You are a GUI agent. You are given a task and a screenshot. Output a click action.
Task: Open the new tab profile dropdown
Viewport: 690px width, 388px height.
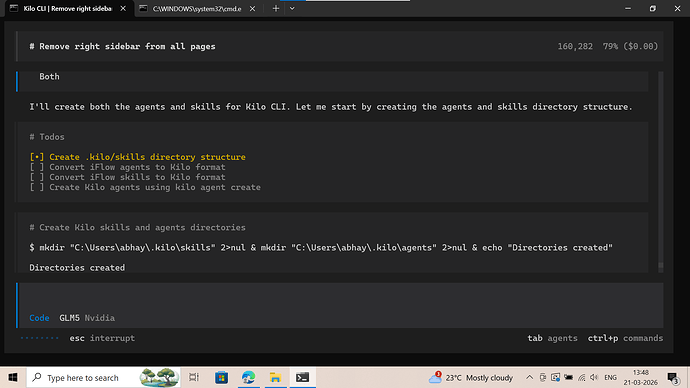click(x=292, y=8)
